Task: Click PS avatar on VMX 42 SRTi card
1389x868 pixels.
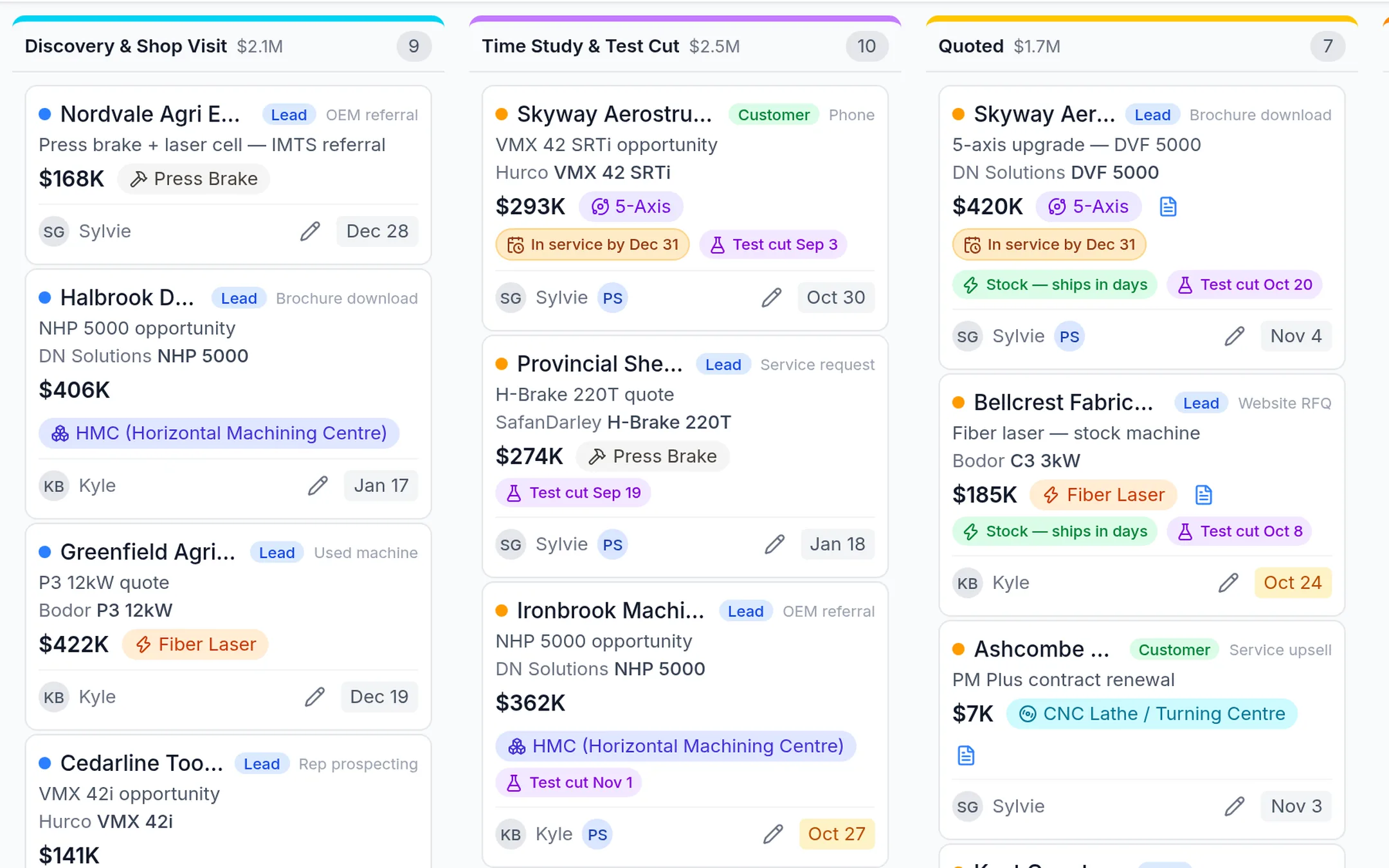Action: click(612, 298)
